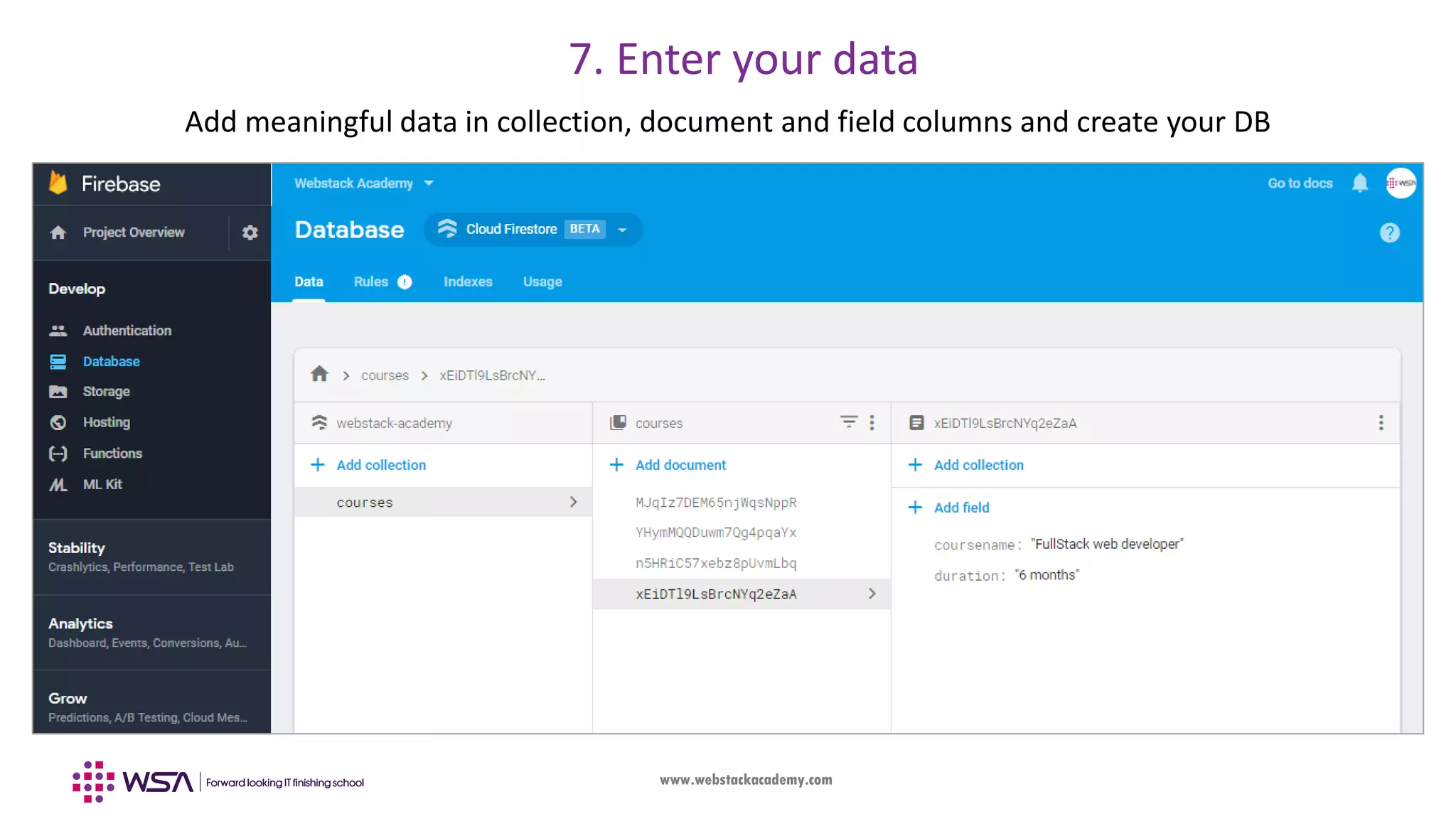Screen dimensions: 1456x819
Task: Open Functions in the sidebar
Action: click(112, 454)
